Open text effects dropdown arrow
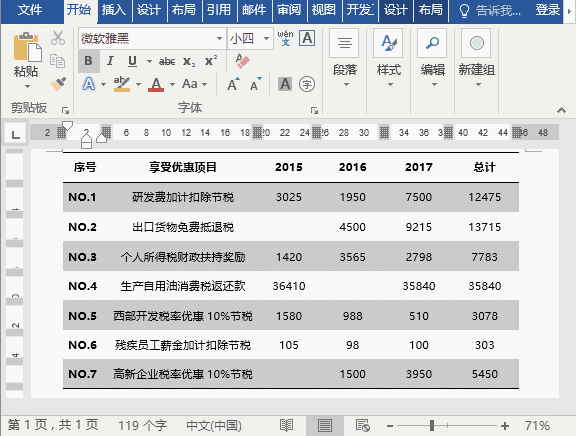This screenshot has width=576, height=436. tap(103, 84)
